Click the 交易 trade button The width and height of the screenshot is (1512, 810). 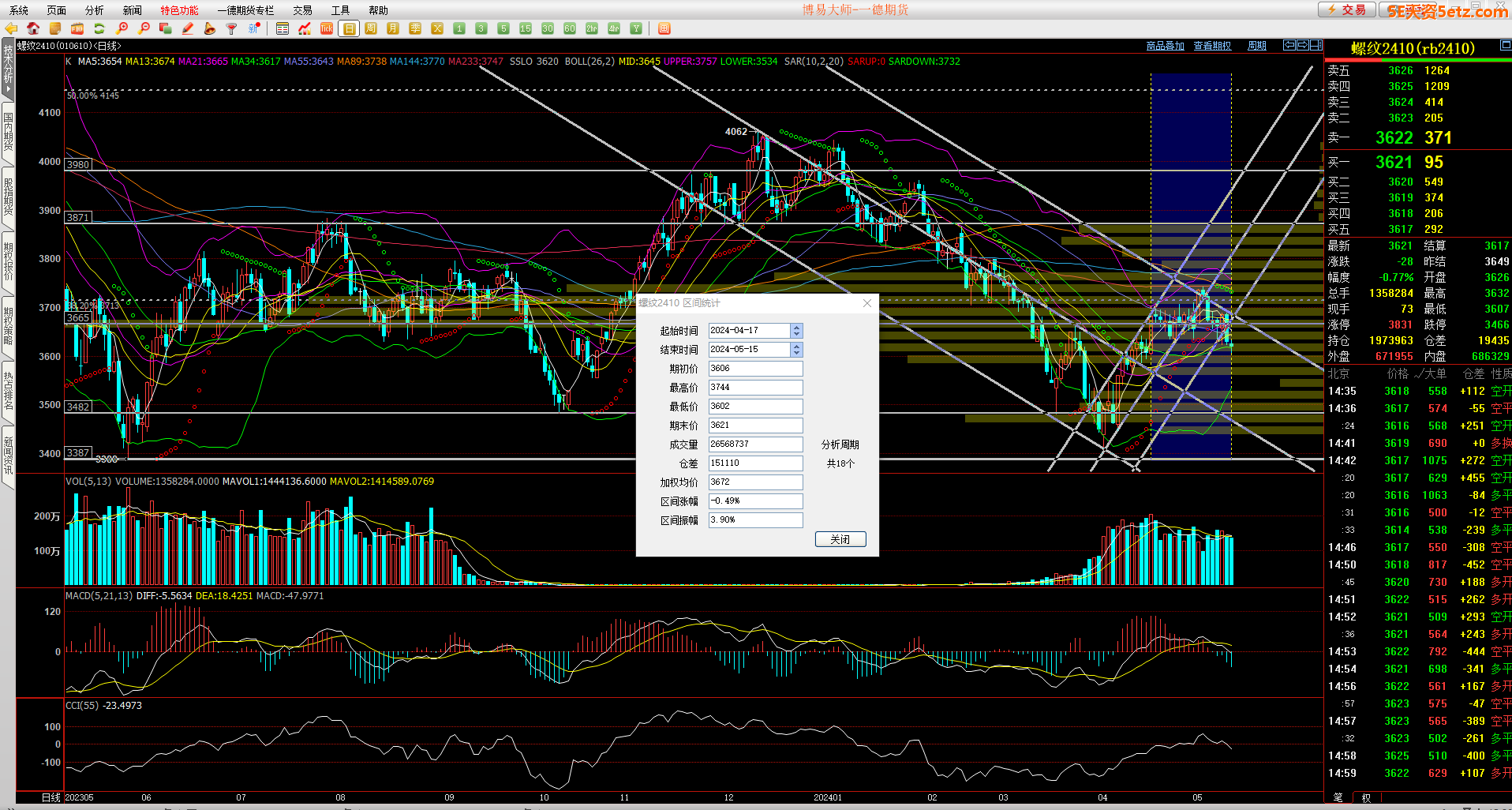coord(1347,9)
